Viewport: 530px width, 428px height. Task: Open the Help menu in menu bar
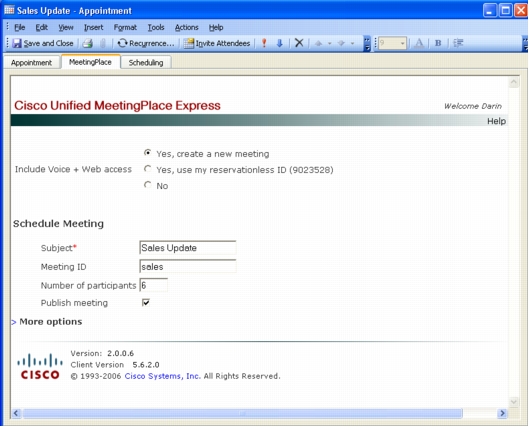click(x=216, y=27)
